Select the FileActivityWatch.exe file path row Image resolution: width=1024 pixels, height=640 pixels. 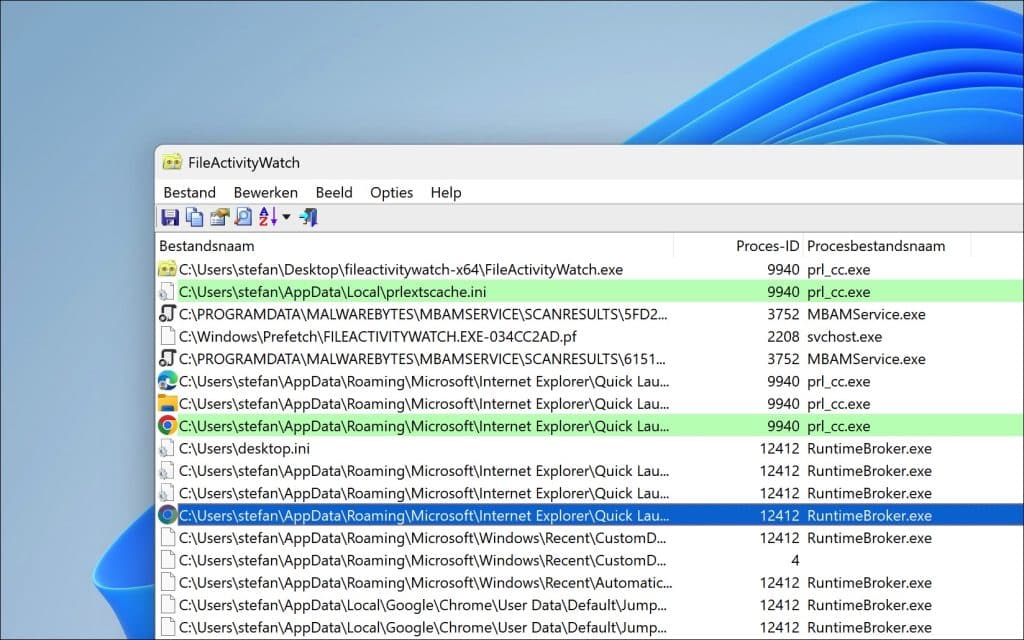400,269
